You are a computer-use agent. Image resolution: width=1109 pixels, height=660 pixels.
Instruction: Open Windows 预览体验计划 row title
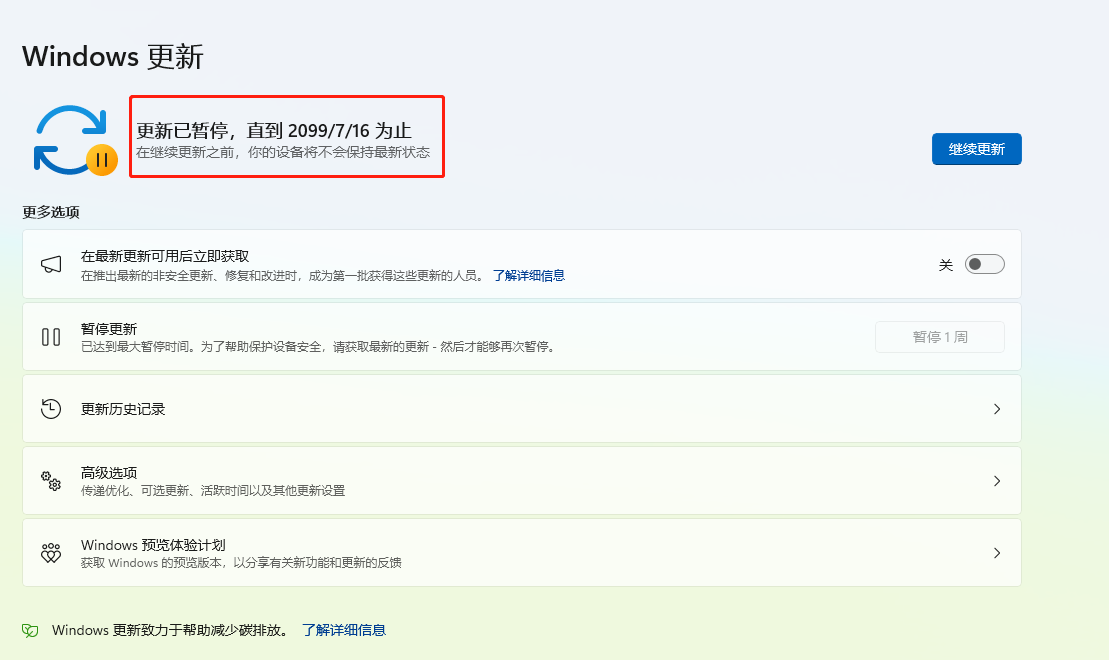[x=153, y=545]
